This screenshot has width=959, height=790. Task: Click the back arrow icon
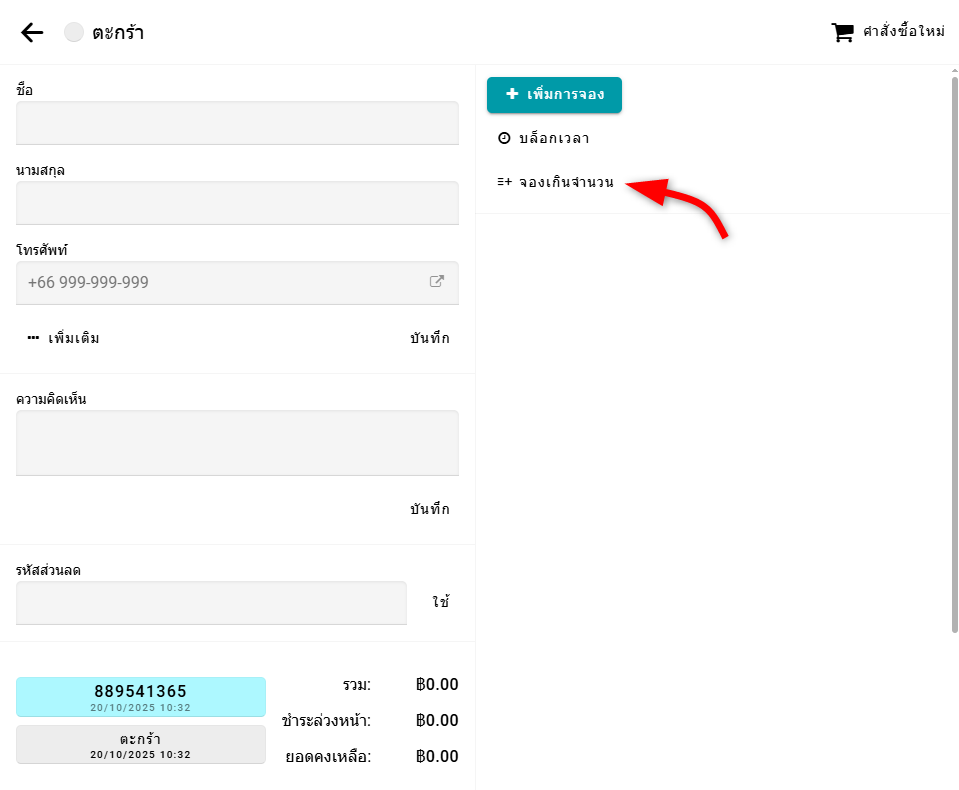click(32, 32)
